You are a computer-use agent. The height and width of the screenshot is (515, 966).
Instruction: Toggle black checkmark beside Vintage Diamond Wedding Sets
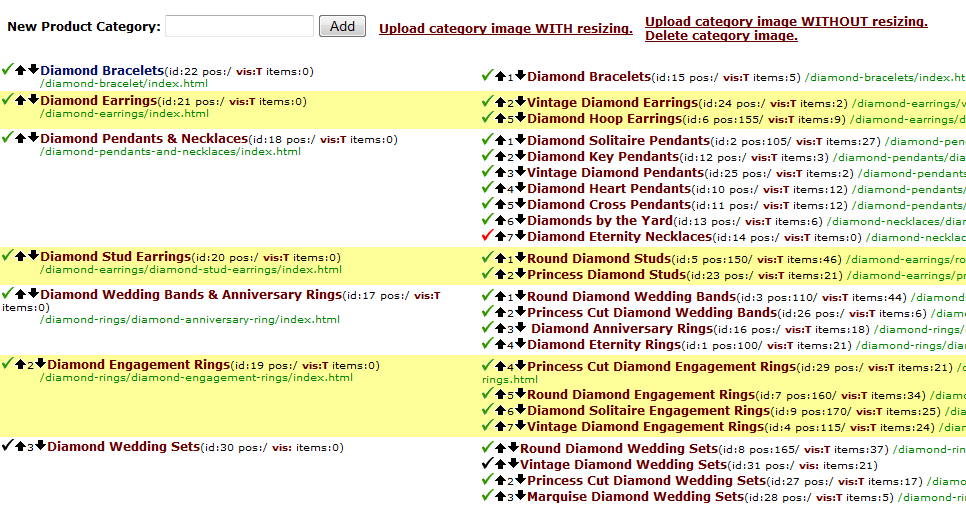(487, 465)
